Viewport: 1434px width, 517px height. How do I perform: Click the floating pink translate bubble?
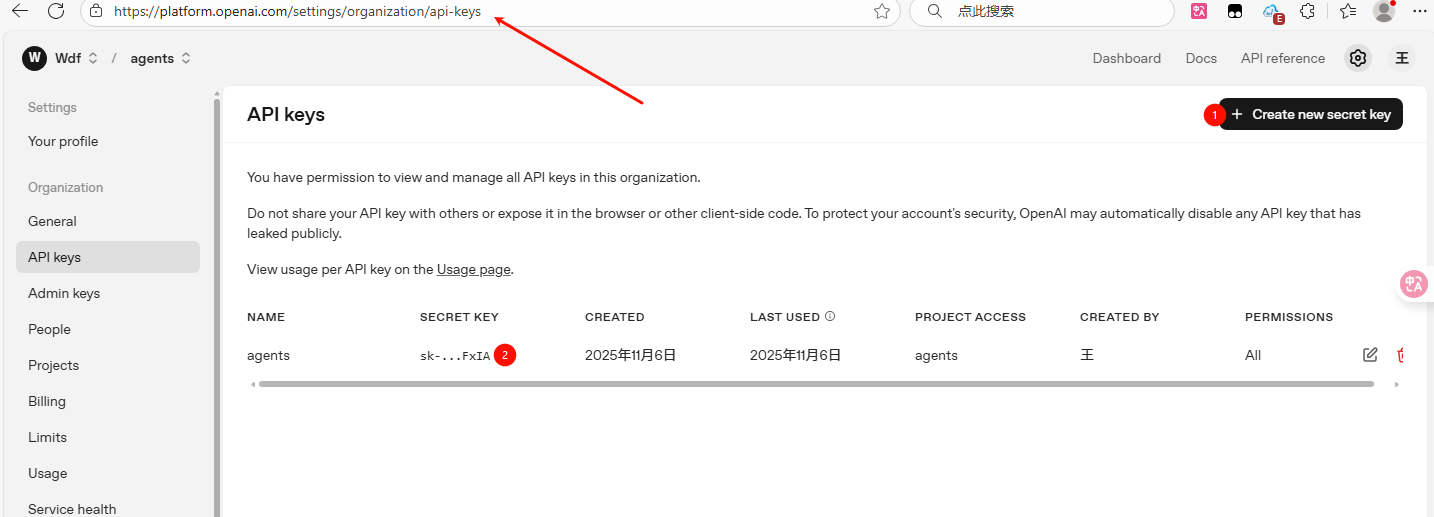click(1414, 285)
